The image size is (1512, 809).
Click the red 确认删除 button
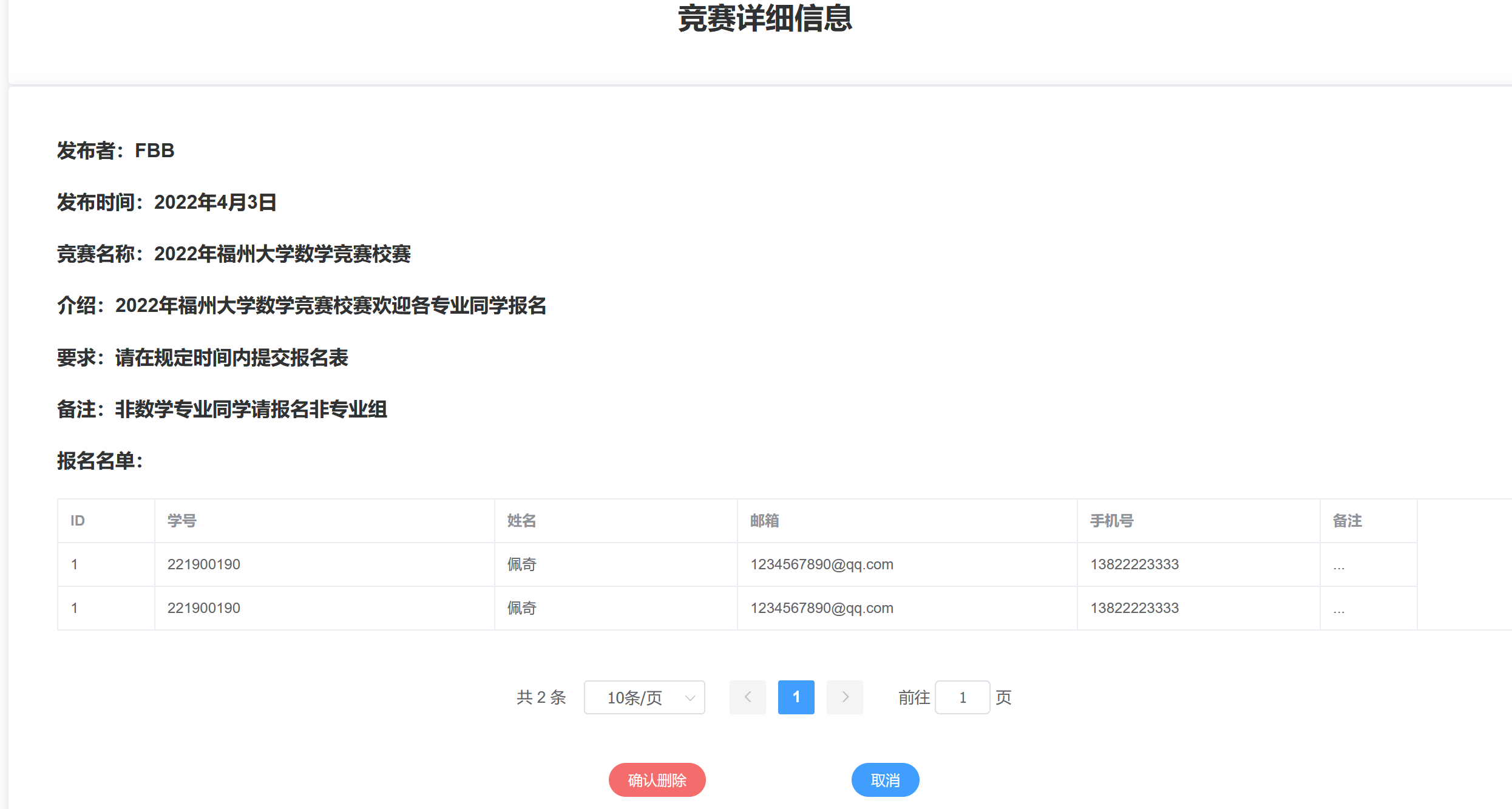(657, 780)
